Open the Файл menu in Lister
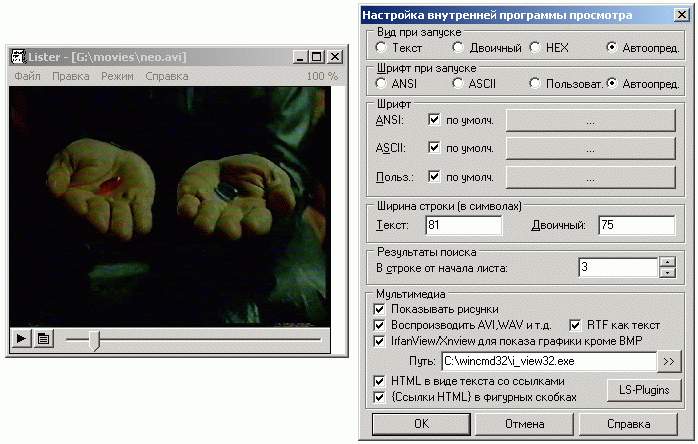The width and height of the screenshot is (698, 444). point(27,76)
